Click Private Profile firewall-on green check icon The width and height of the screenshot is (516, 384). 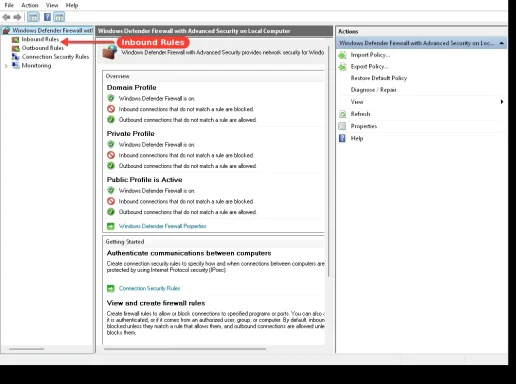111,144
